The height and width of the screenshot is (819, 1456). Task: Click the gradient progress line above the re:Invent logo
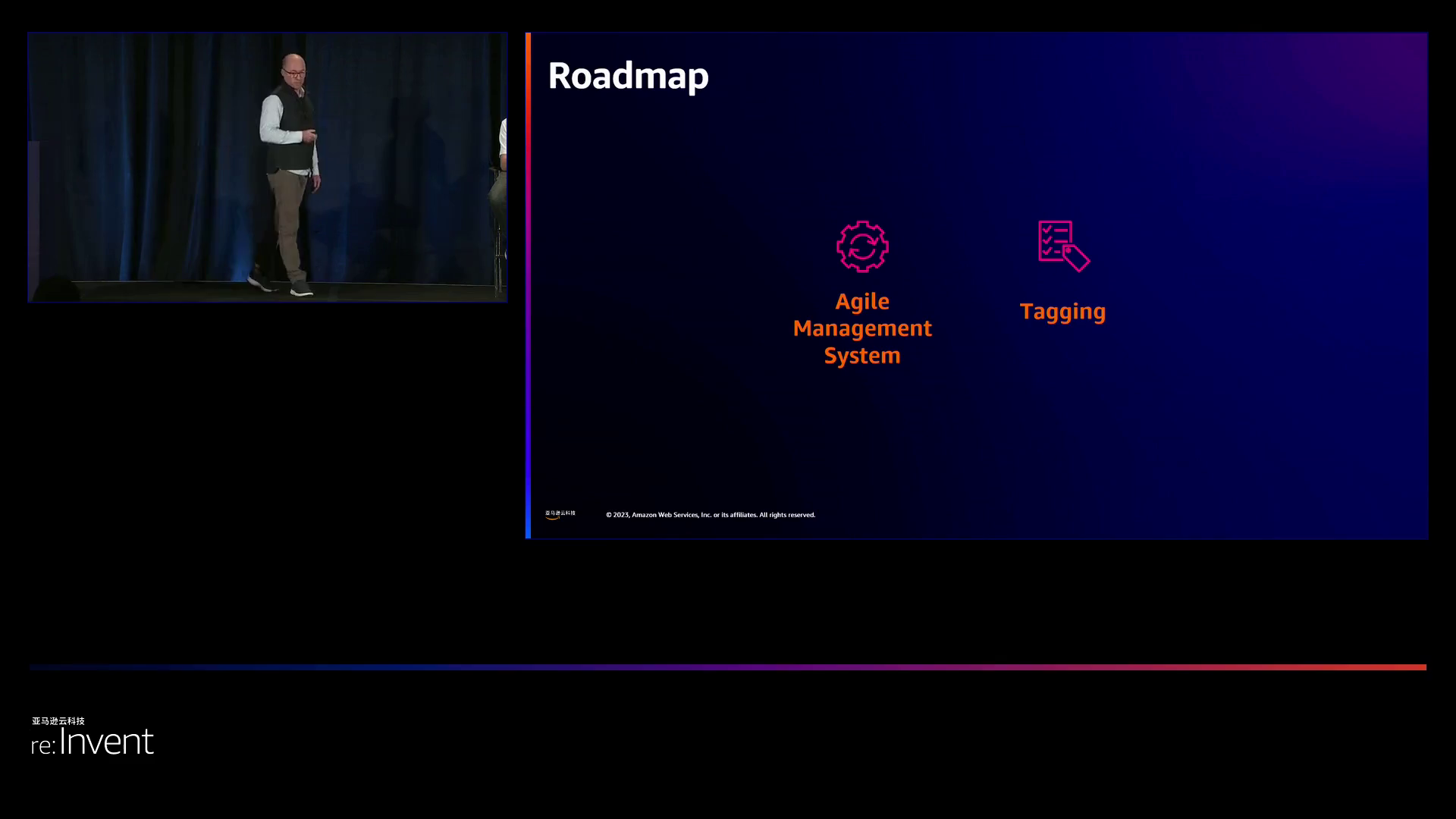tap(728, 667)
